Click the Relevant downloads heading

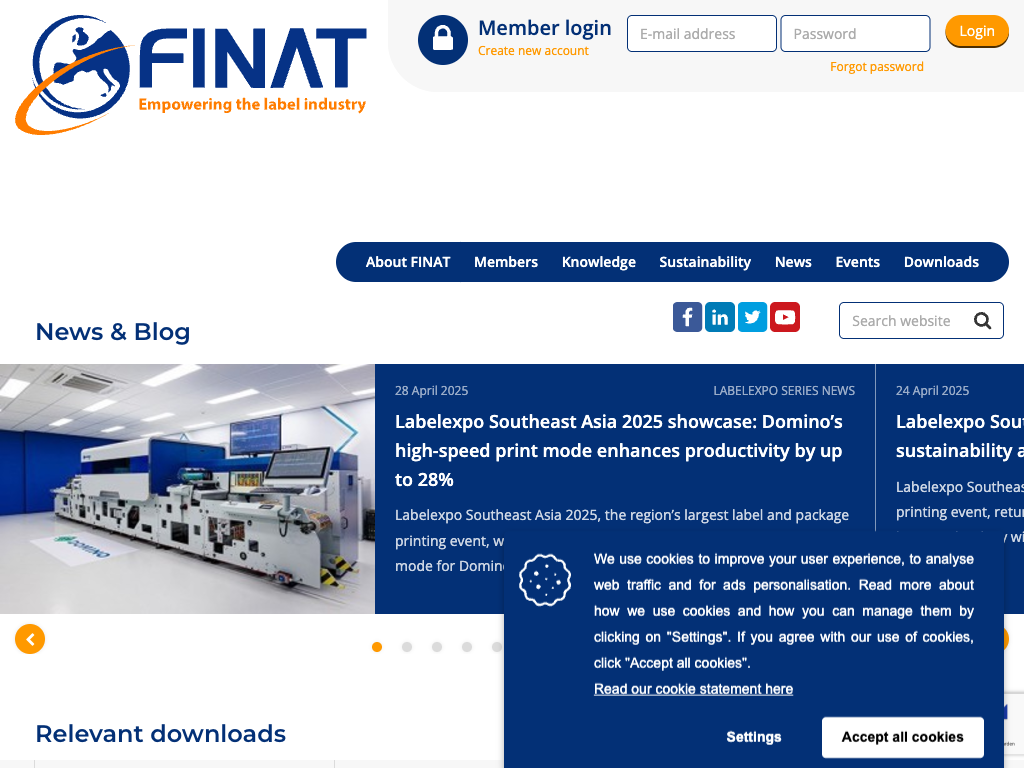click(x=161, y=733)
